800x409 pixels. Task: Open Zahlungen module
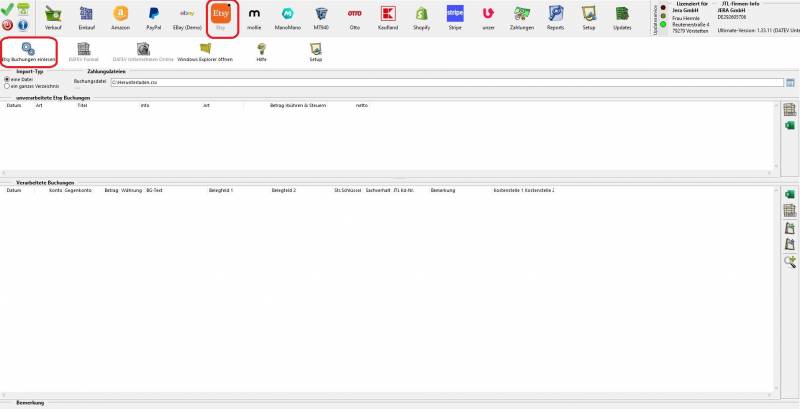point(522,18)
